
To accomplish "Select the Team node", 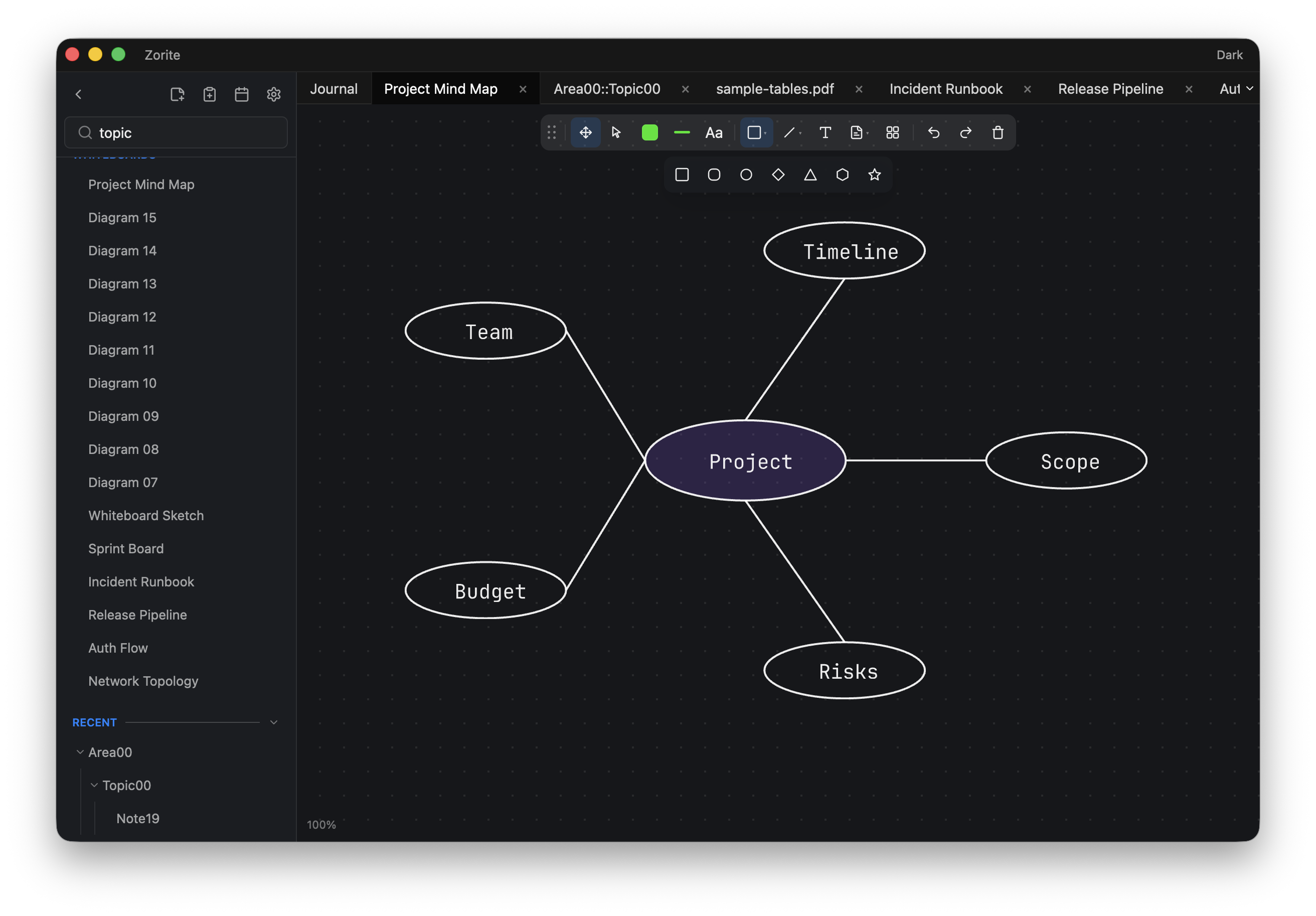I will [x=485, y=331].
